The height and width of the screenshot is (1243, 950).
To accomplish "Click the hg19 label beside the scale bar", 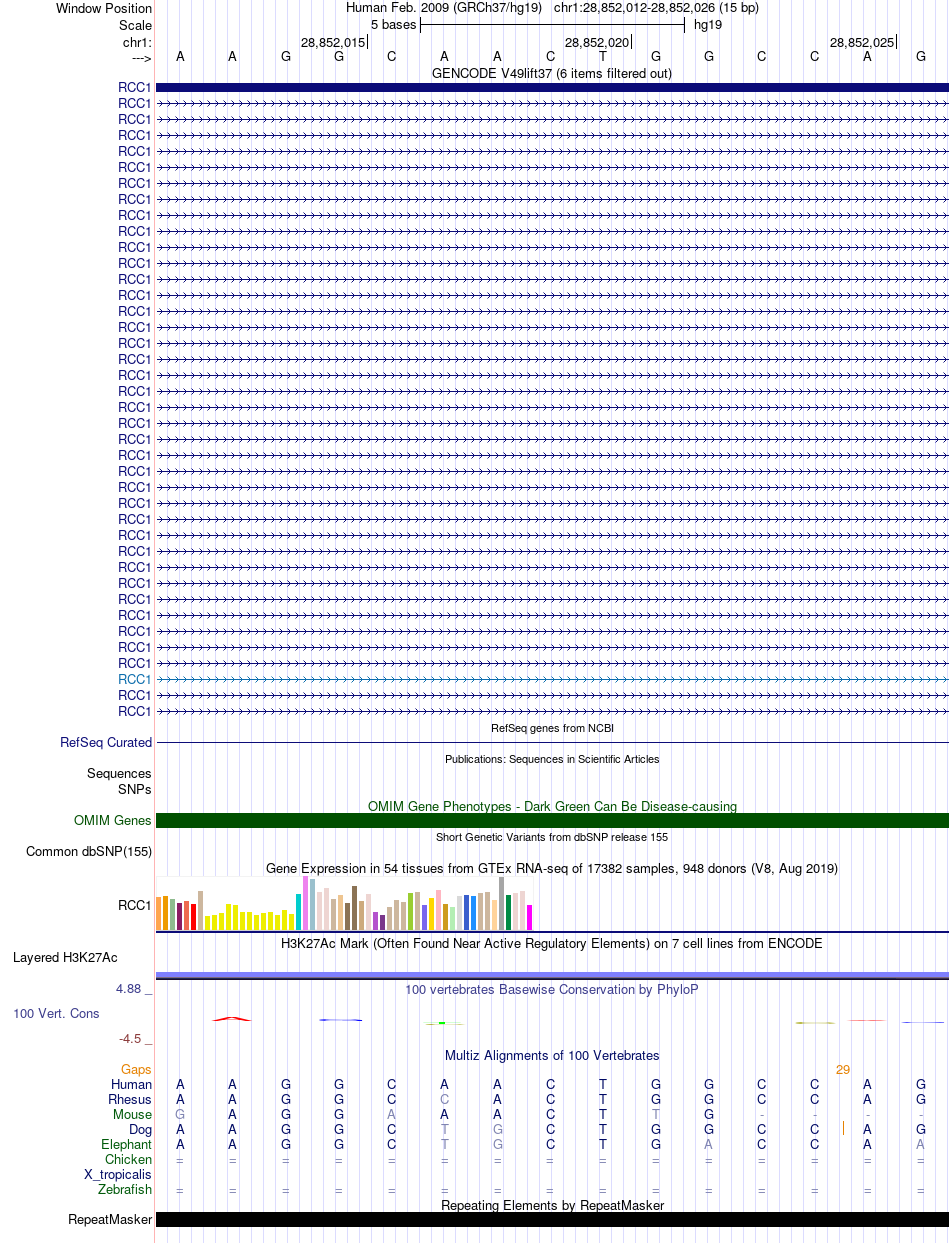I will click(708, 25).
